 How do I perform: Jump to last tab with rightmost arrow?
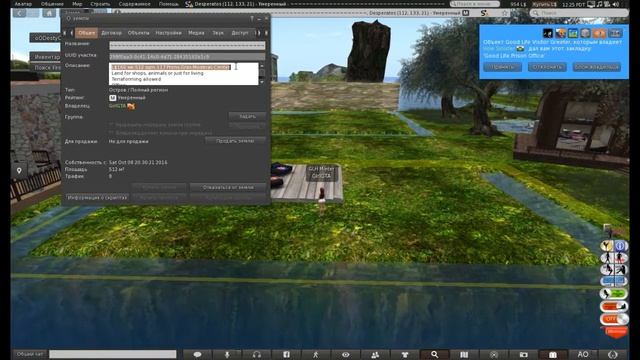(x=266, y=33)
